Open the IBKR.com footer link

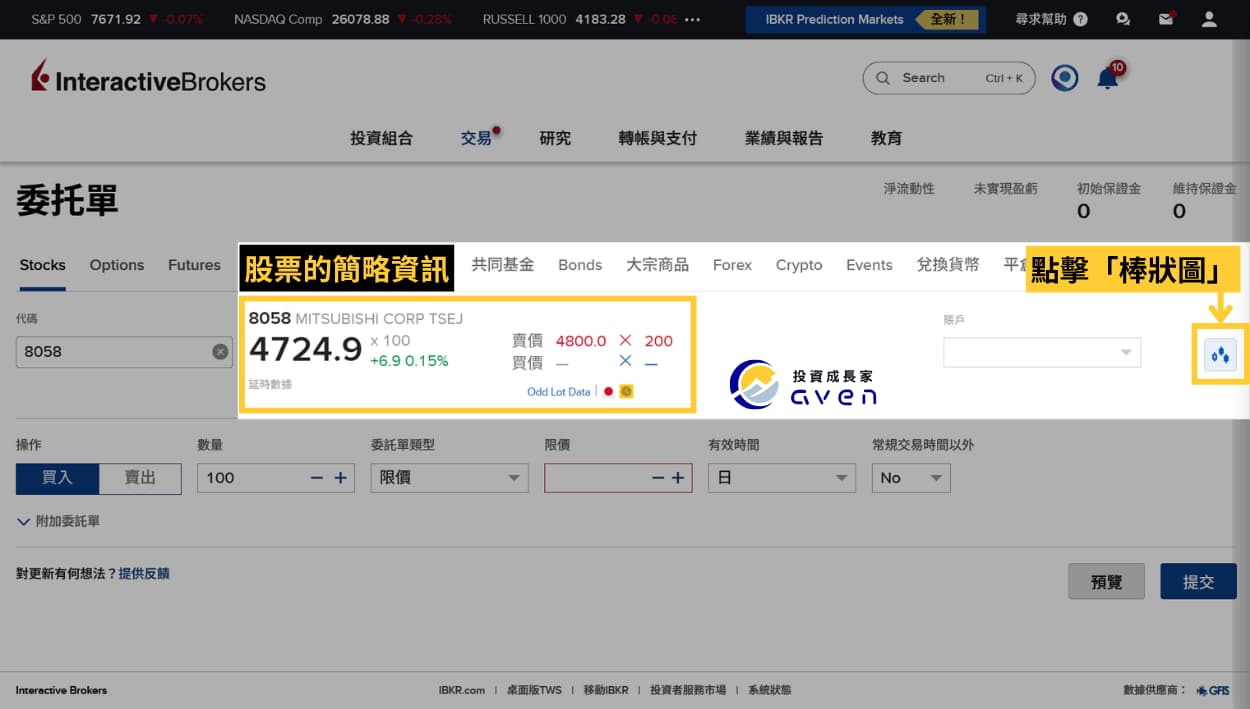(x=461, y=690)
